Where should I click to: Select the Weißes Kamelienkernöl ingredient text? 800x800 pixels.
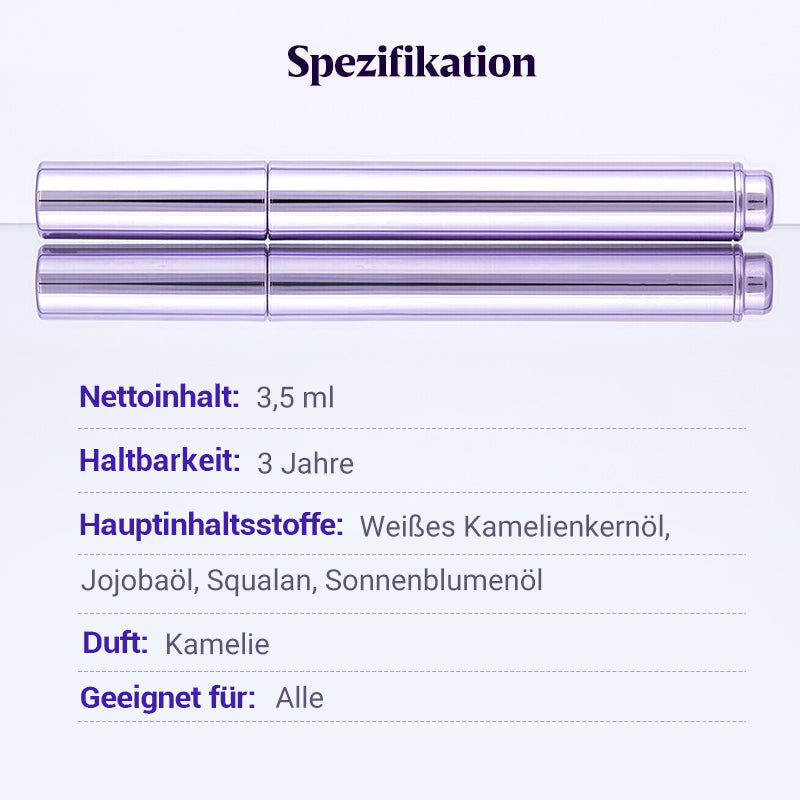[x=514, y=526]
